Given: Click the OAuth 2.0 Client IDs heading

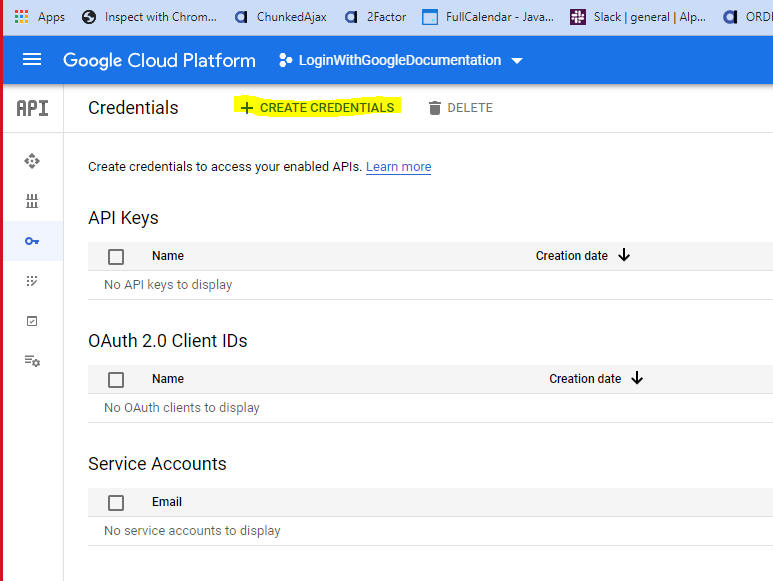Looking at the screenshot, I should click(x=168, y=341).
